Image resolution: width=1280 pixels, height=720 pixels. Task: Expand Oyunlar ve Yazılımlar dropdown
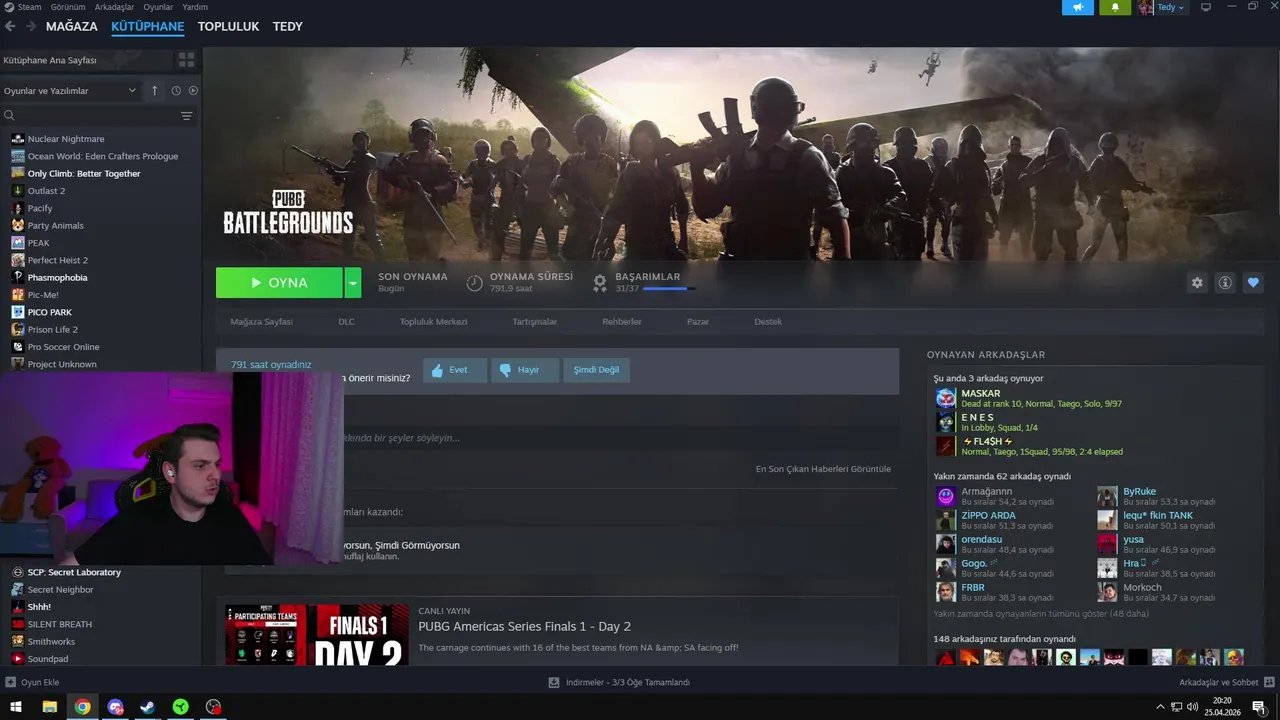[70, 90]
